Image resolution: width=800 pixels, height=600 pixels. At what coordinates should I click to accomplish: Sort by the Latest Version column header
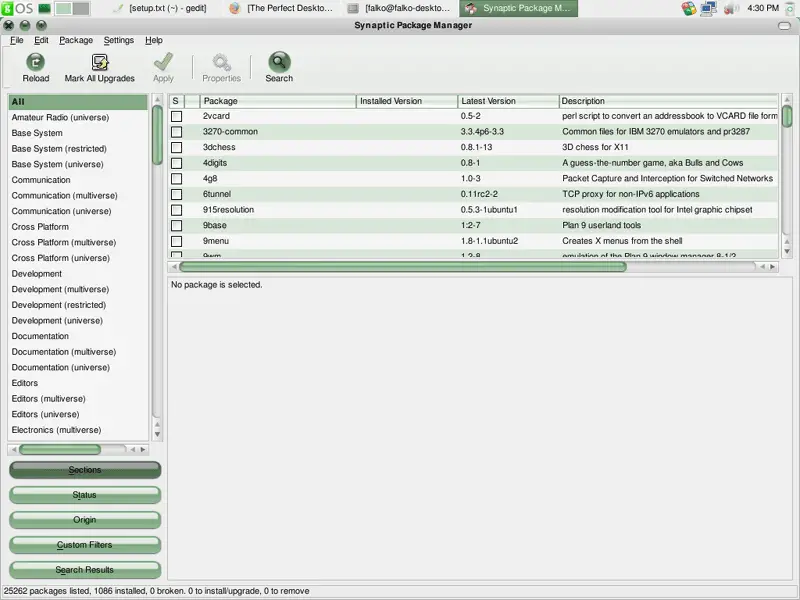508,101
